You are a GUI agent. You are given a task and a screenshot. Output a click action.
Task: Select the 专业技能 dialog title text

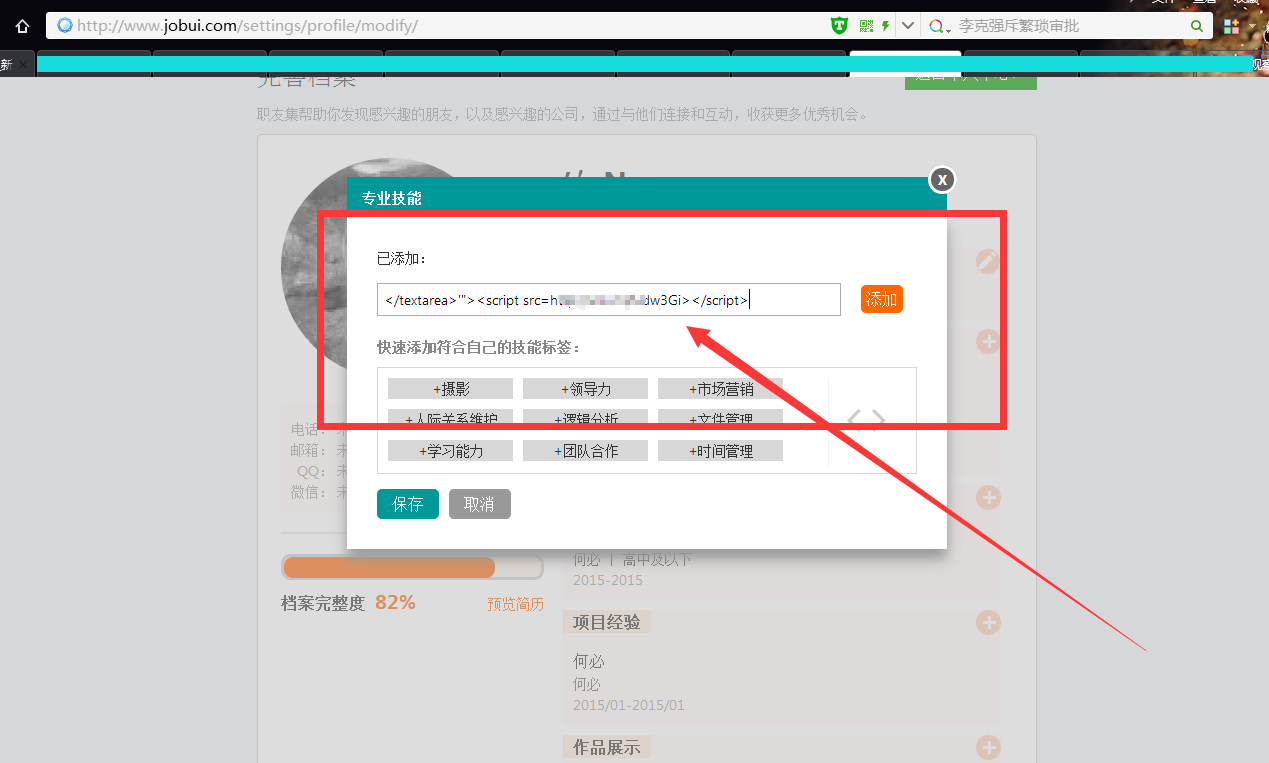[392, 198]
